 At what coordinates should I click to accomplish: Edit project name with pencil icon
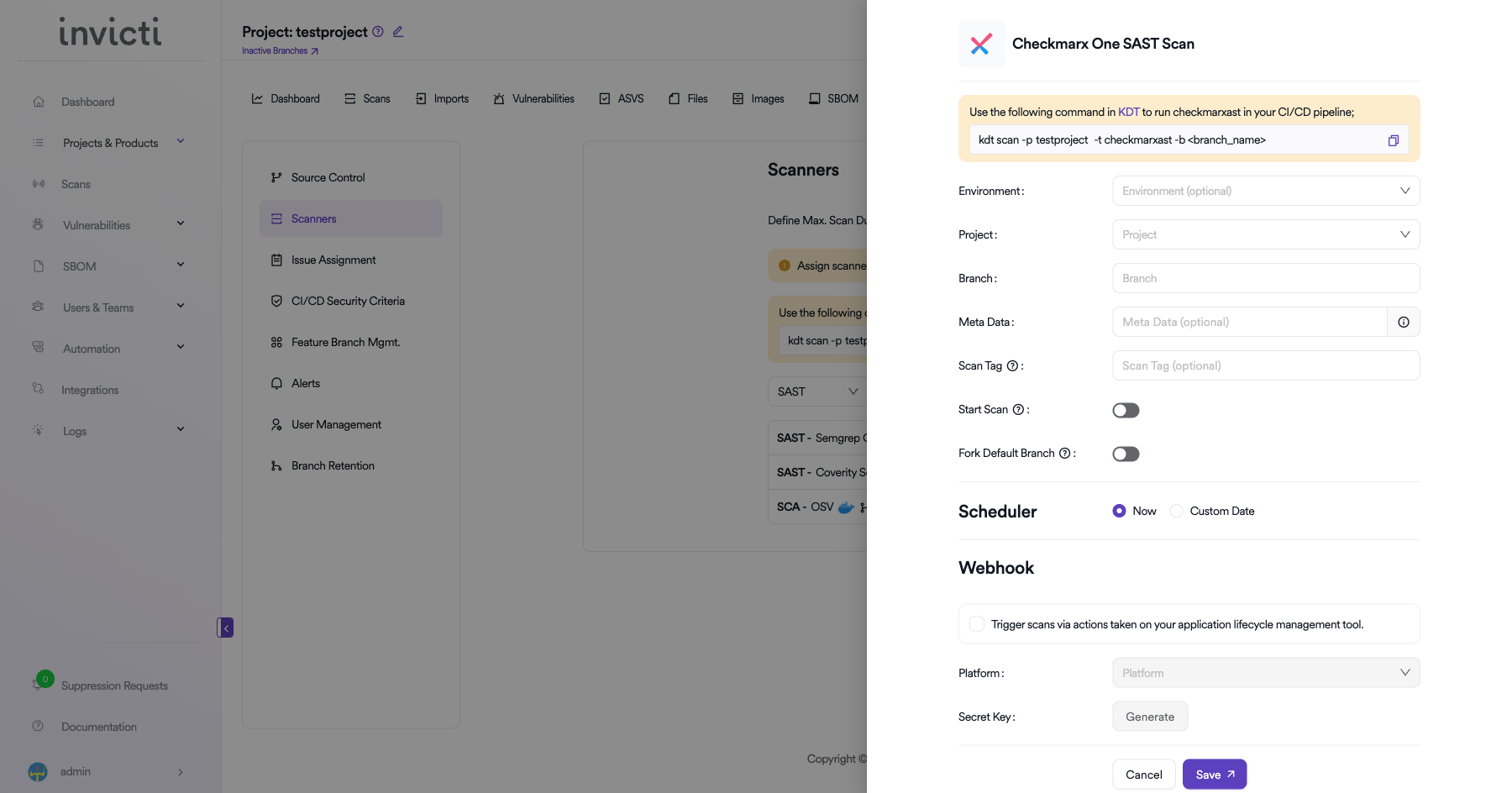[398, 31]
